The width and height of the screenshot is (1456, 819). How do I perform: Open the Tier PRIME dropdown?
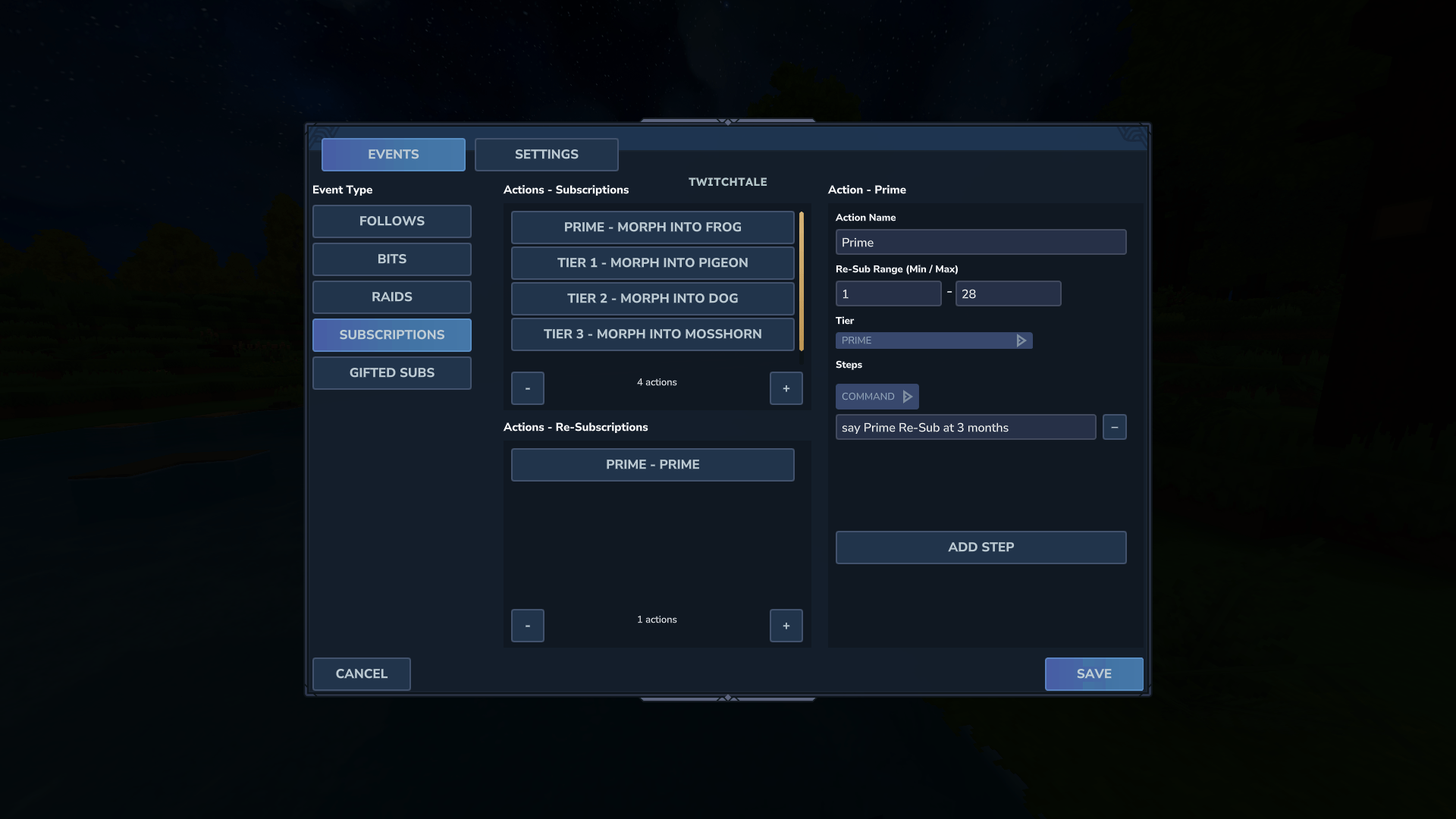pyautogui.click(x=934, y=340)
